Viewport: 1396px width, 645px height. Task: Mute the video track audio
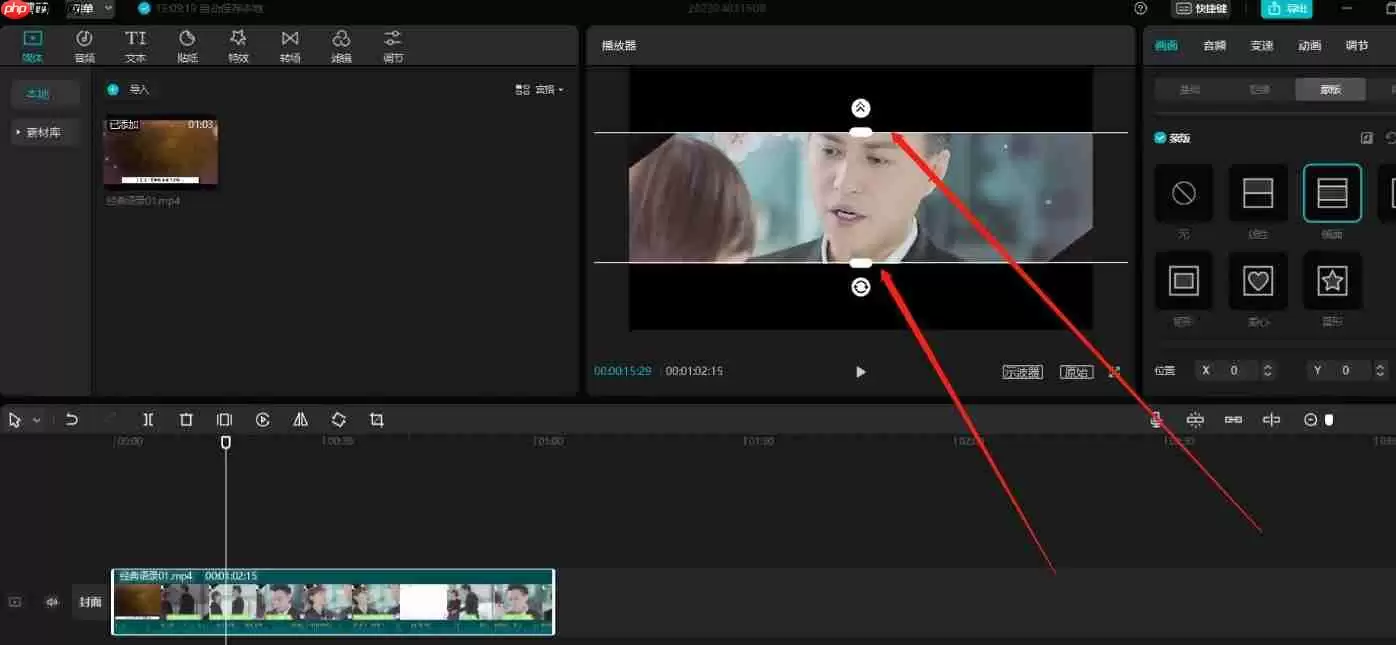coord(52,601)
